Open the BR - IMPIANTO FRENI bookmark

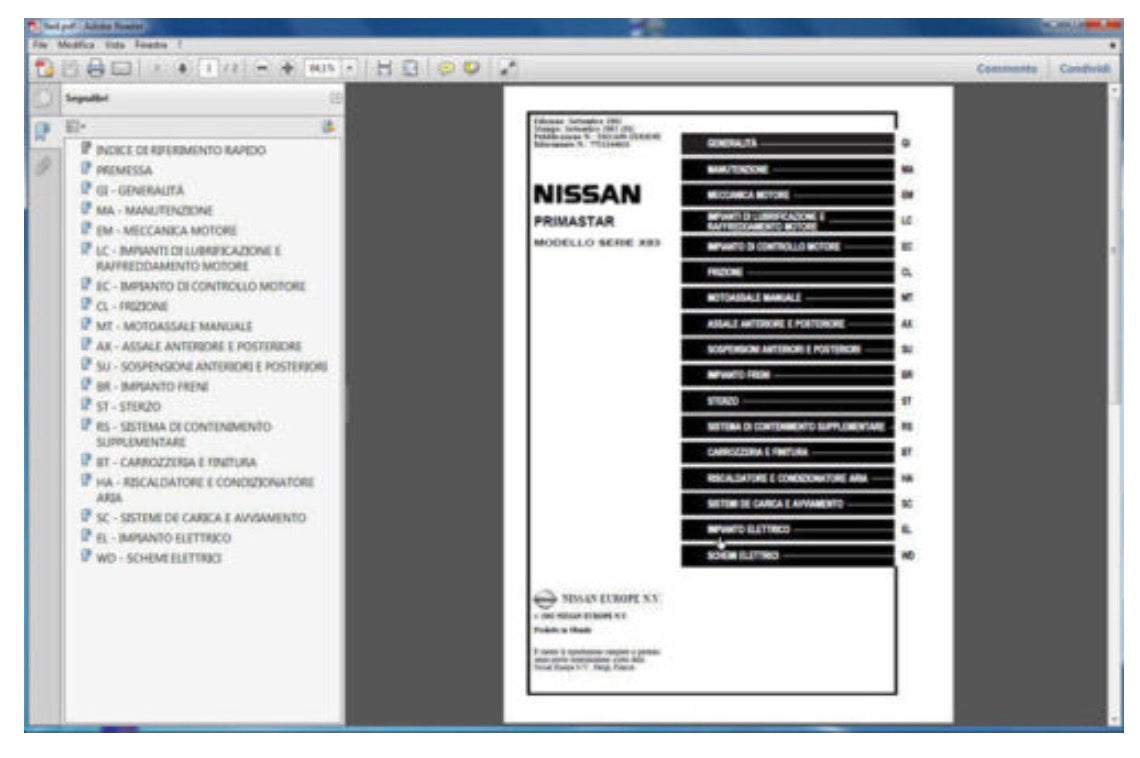[x=153, y=386]
